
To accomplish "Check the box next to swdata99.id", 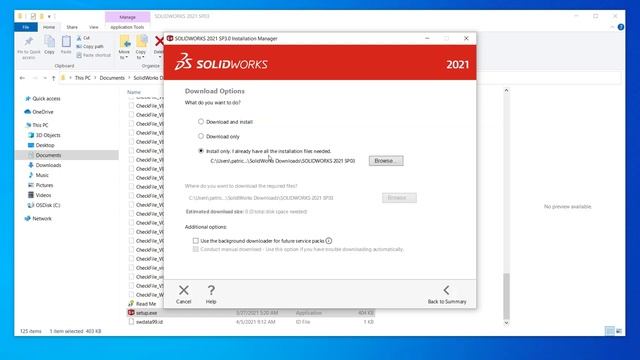I will click(x=131, y=322).
